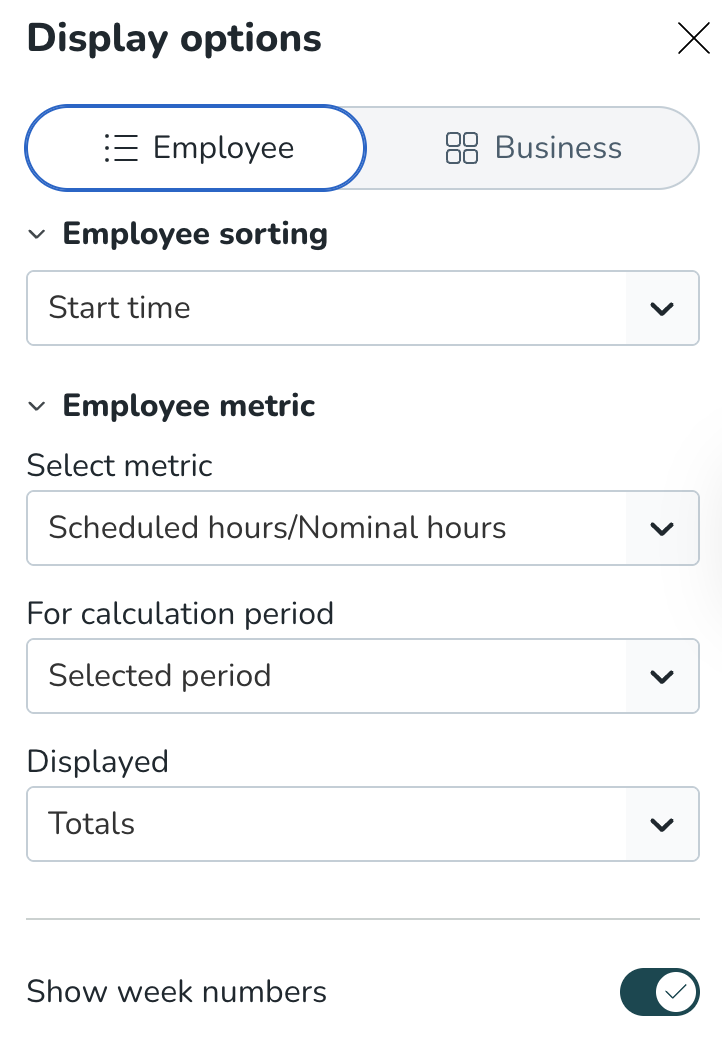Open the Start time sorting combo box

[x=326, y=308]
